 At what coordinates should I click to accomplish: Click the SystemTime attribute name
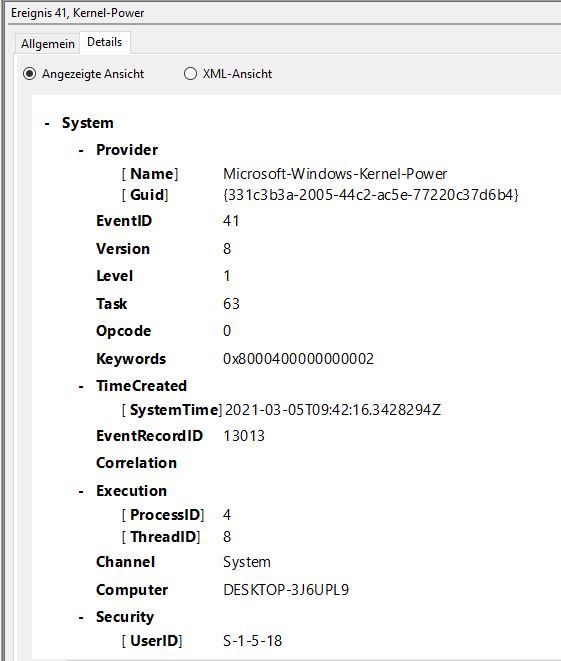(x=174, y=410)
